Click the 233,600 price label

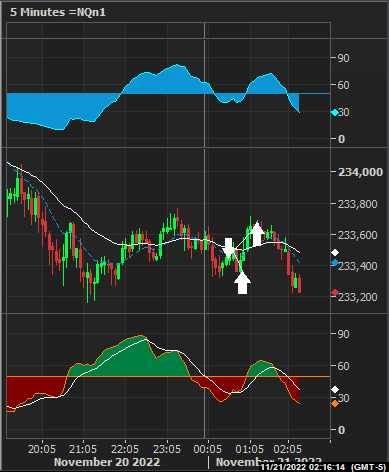pyautogui.click(x=358, y=235)
